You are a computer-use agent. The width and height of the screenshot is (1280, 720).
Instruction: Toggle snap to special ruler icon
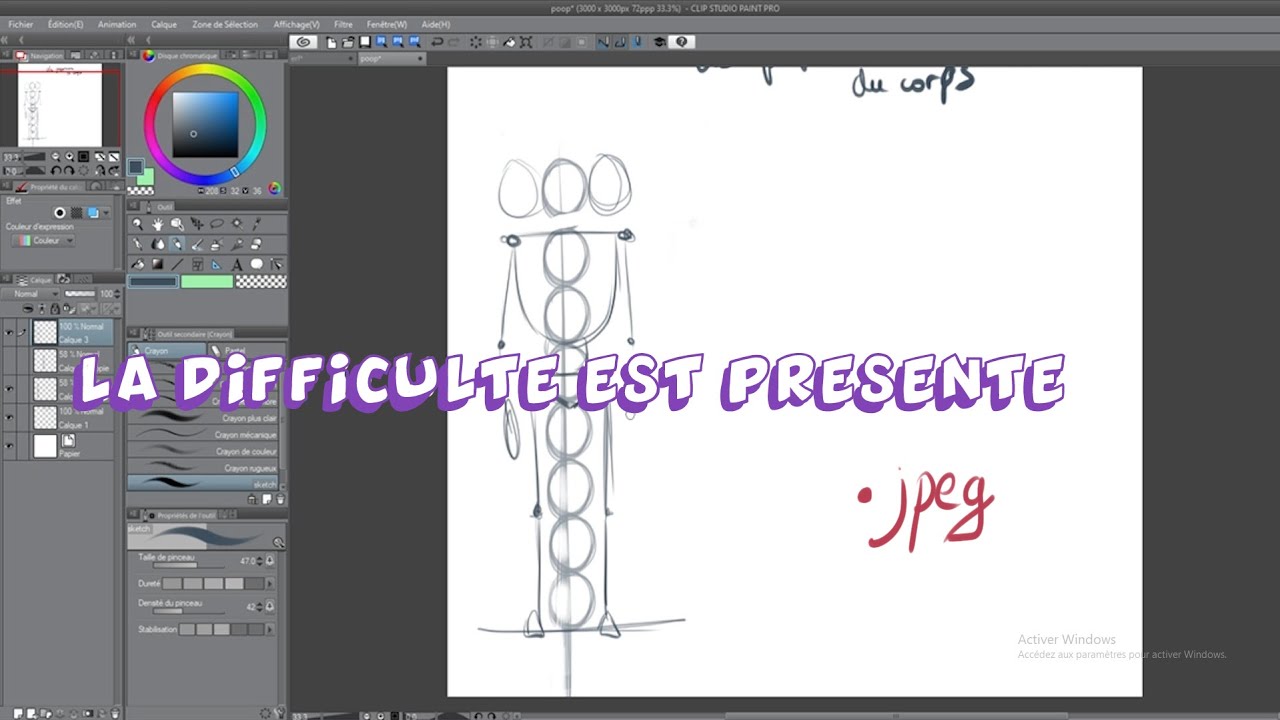click(x=620, y=42)
